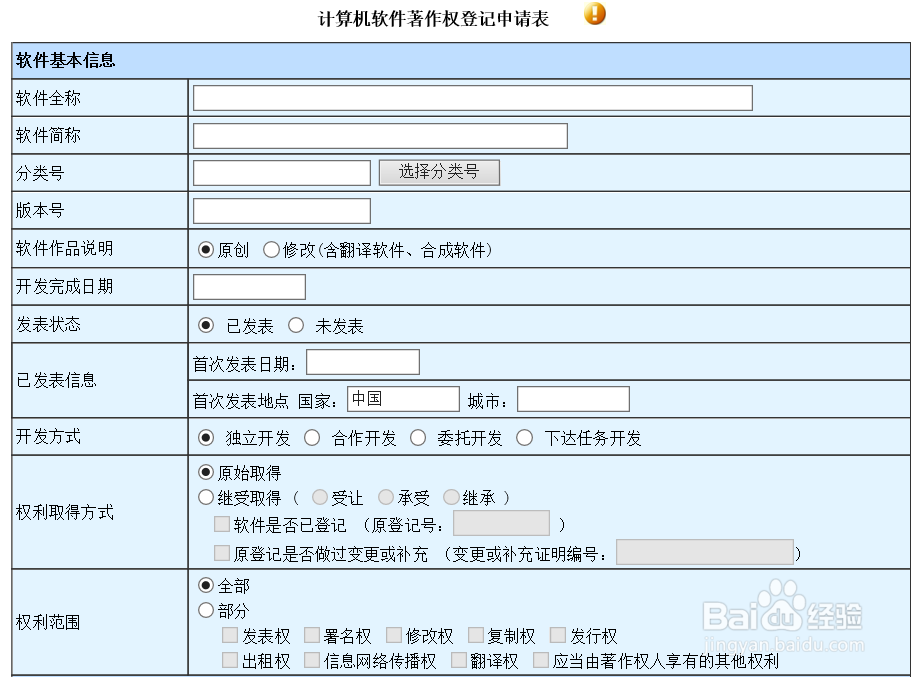Click the 软件作品说明 row label
This screenshot has width=916, height=677.
pos(64,248)
